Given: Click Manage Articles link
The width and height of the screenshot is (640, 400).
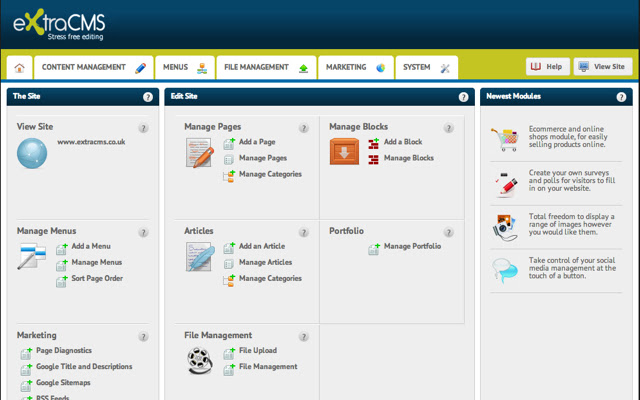Looking at the screenshot, I should [x=265, y=262].
